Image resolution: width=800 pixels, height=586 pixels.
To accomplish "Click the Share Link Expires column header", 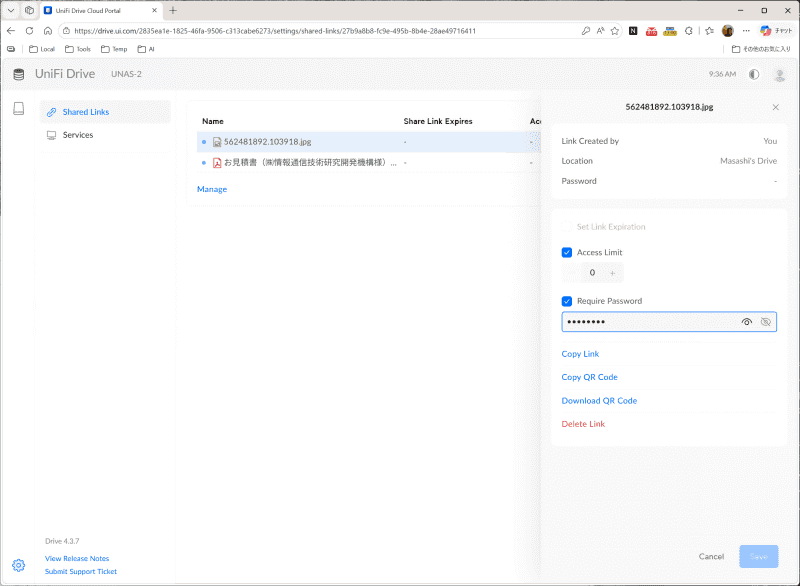I will click(438, 121).
